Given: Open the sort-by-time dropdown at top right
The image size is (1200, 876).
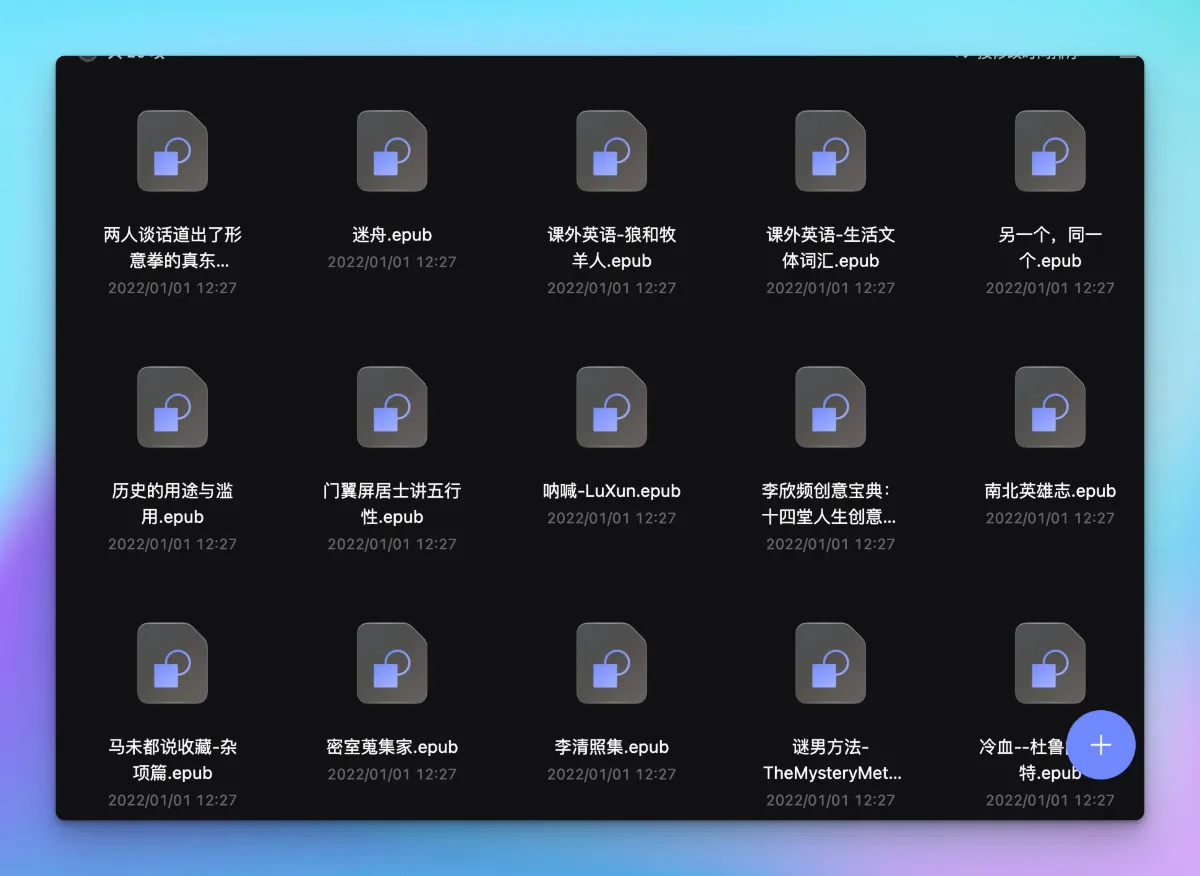Looking at the screenshot, I should [1010, 57].
